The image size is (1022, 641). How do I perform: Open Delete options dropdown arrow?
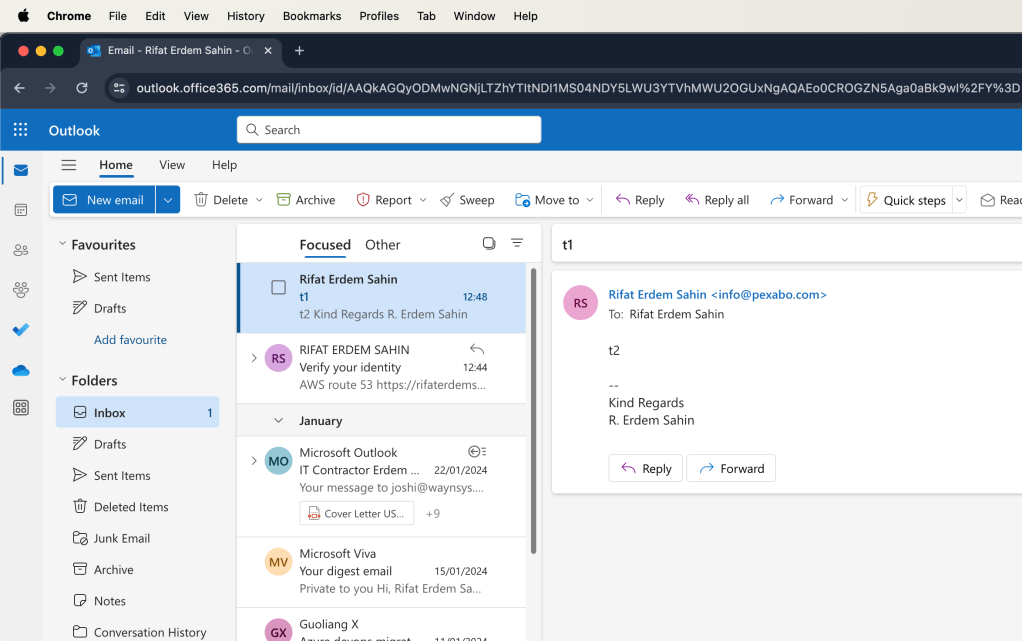tap(259, 200)
